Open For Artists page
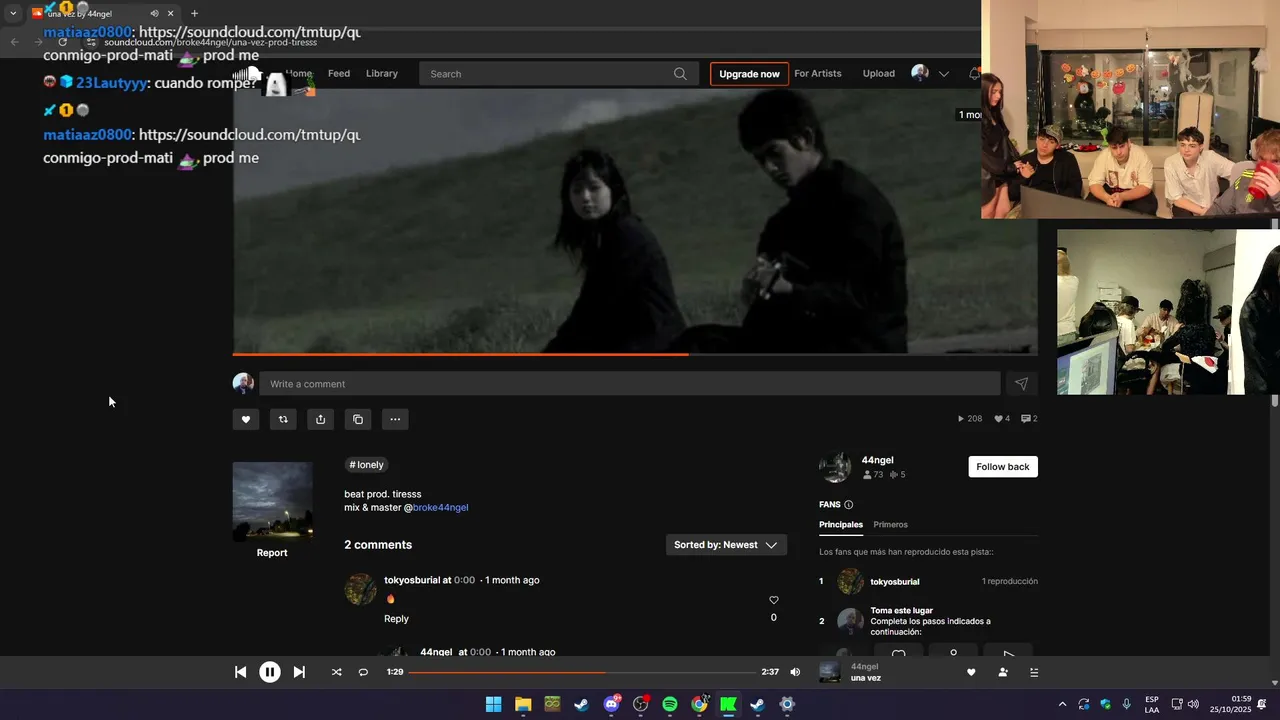Viewport: 1280px width, 720px height. coord(818,74)
